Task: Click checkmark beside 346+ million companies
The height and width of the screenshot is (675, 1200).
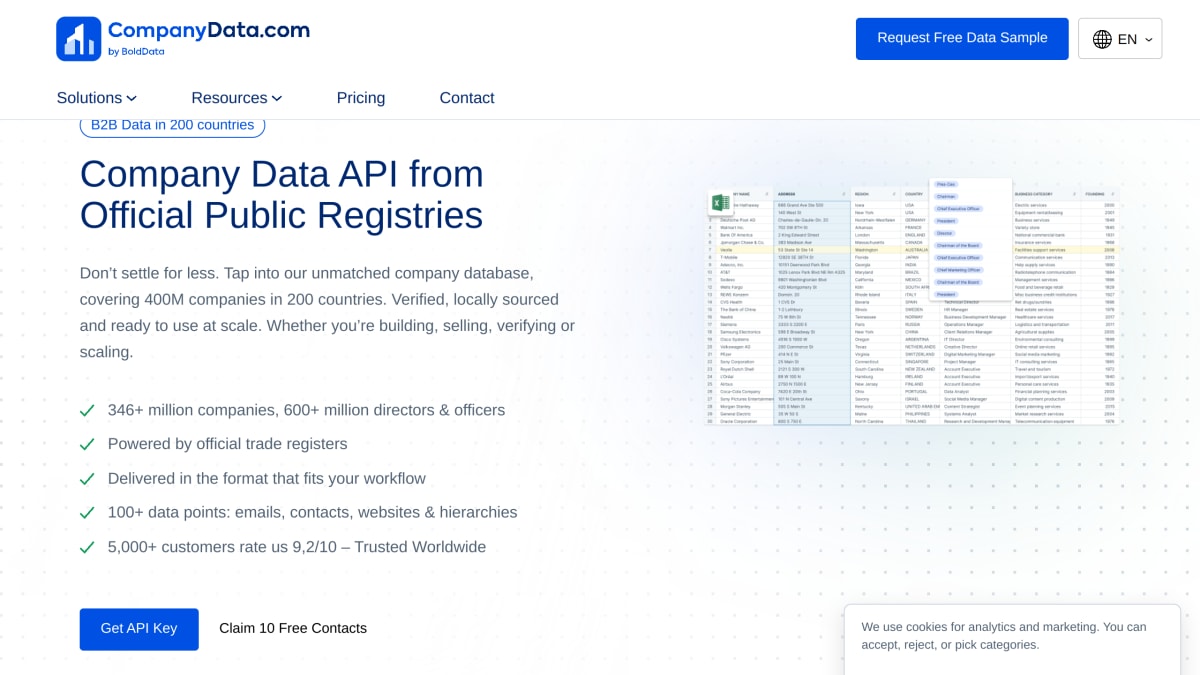Action: point(88,410)
